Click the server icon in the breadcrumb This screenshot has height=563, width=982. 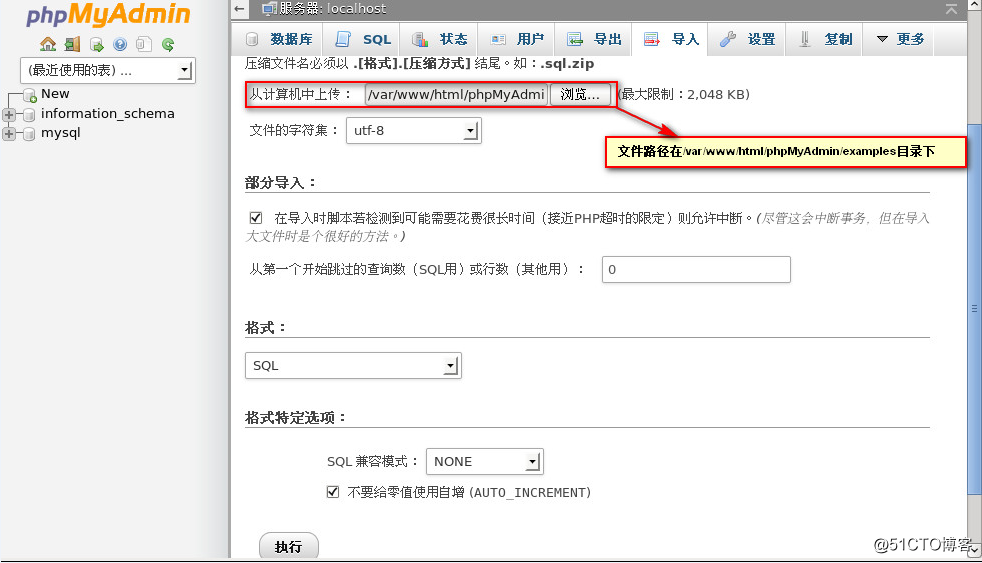(x=269, y=9)
